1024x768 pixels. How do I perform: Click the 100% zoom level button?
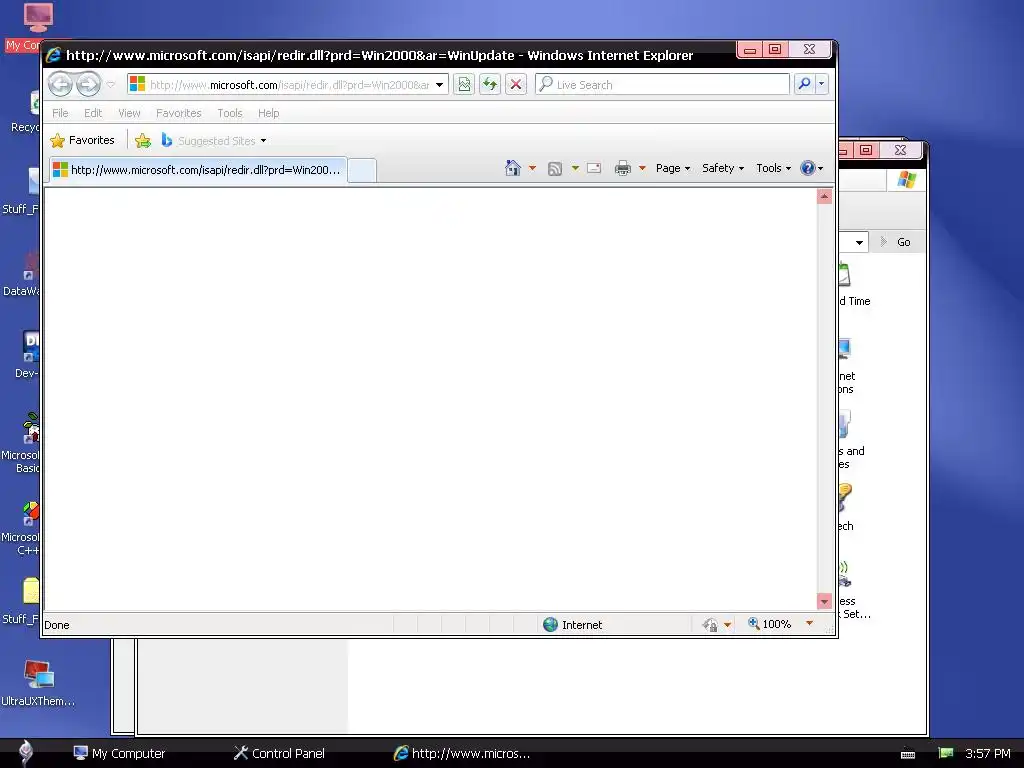click(769, 624)
